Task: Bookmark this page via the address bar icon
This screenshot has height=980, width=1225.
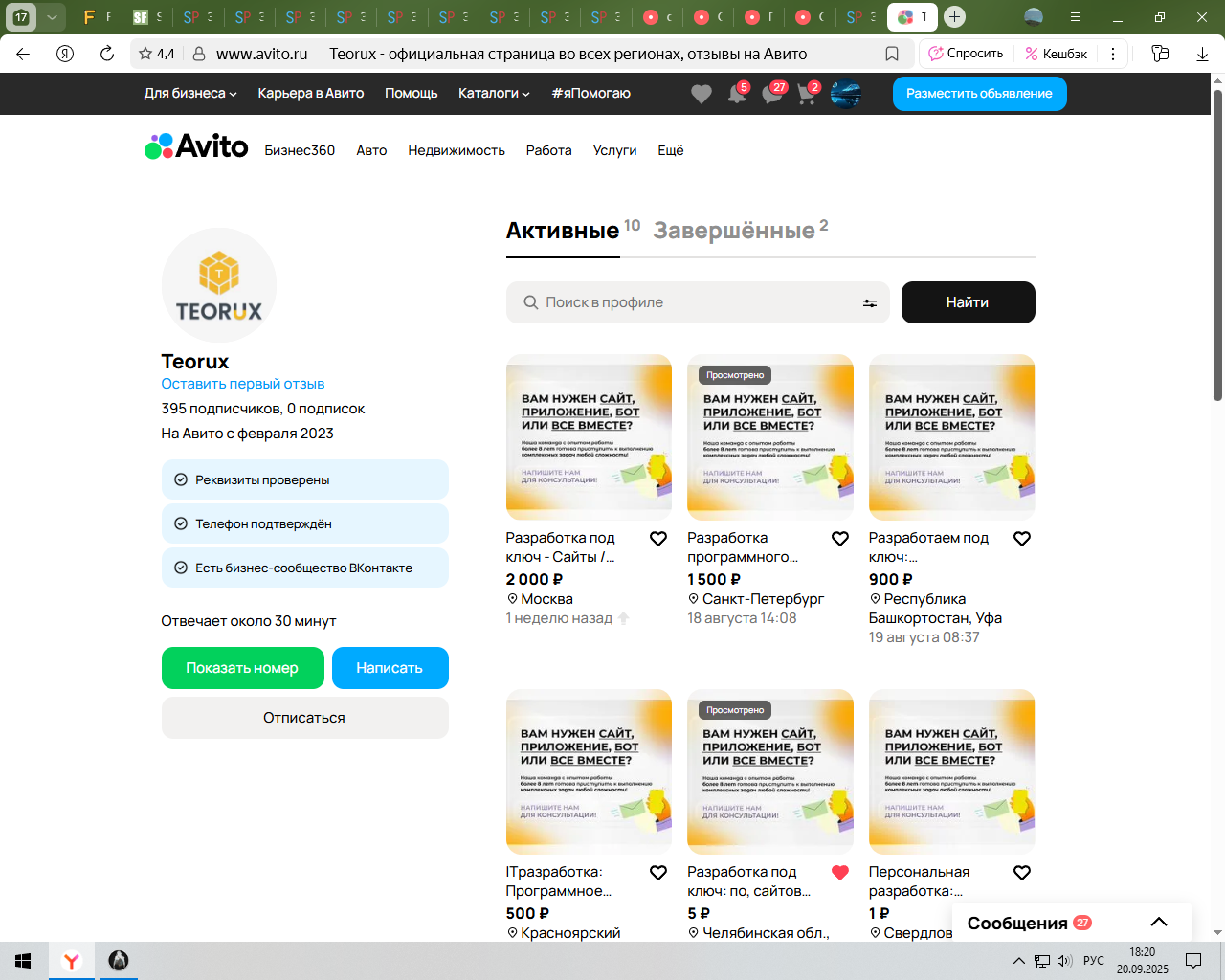Action: pyautogui.click(x=892, y=54)
